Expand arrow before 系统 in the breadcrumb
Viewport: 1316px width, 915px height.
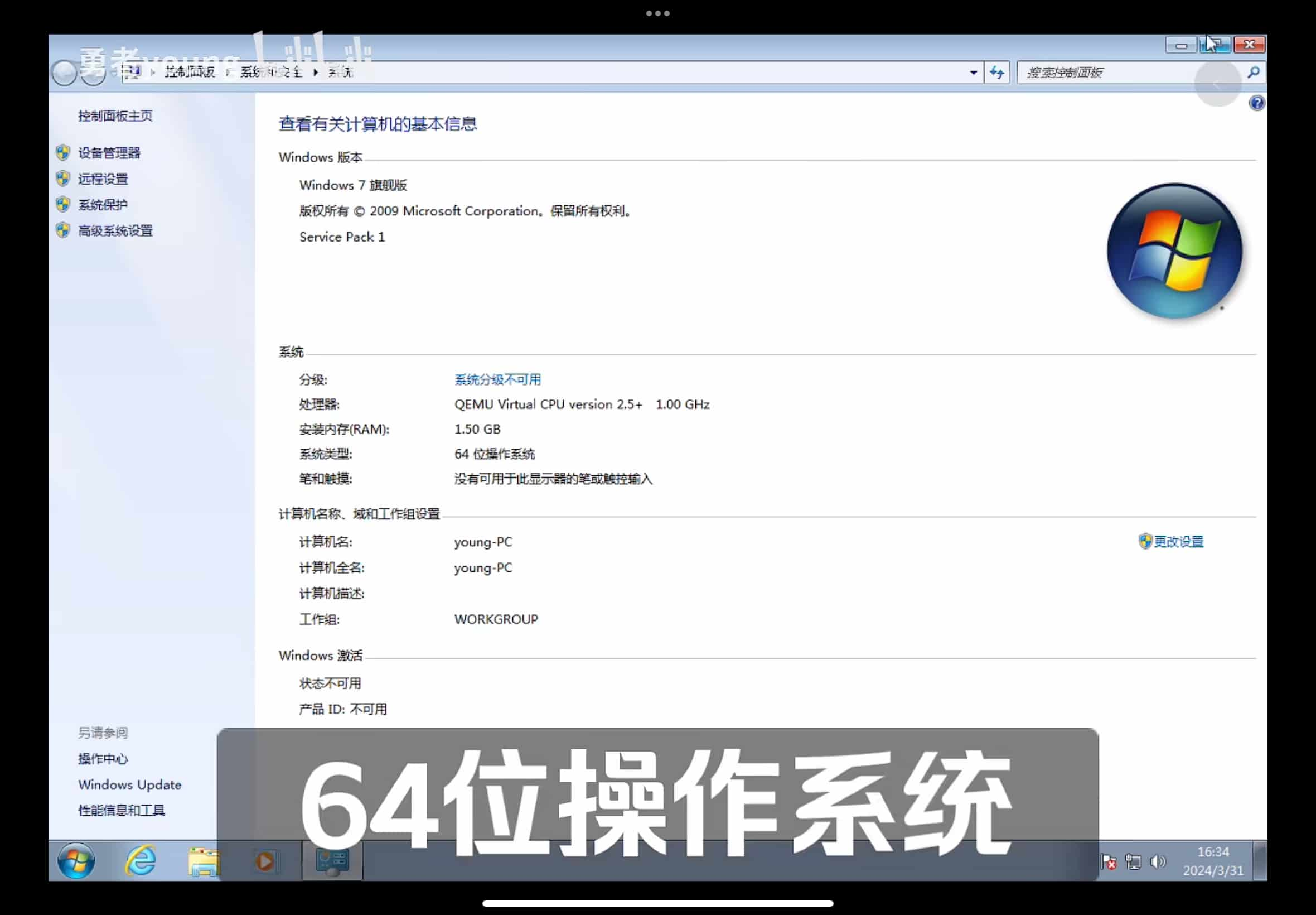(316, 72)
